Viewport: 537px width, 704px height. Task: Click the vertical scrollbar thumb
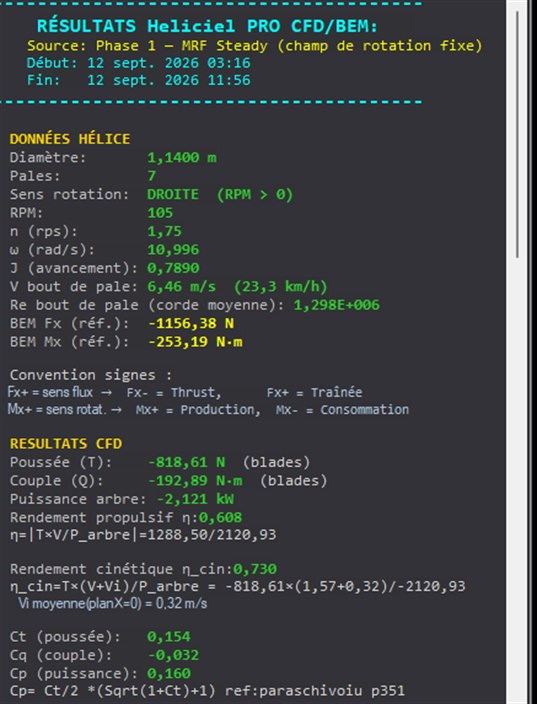[x=517, y=134]
